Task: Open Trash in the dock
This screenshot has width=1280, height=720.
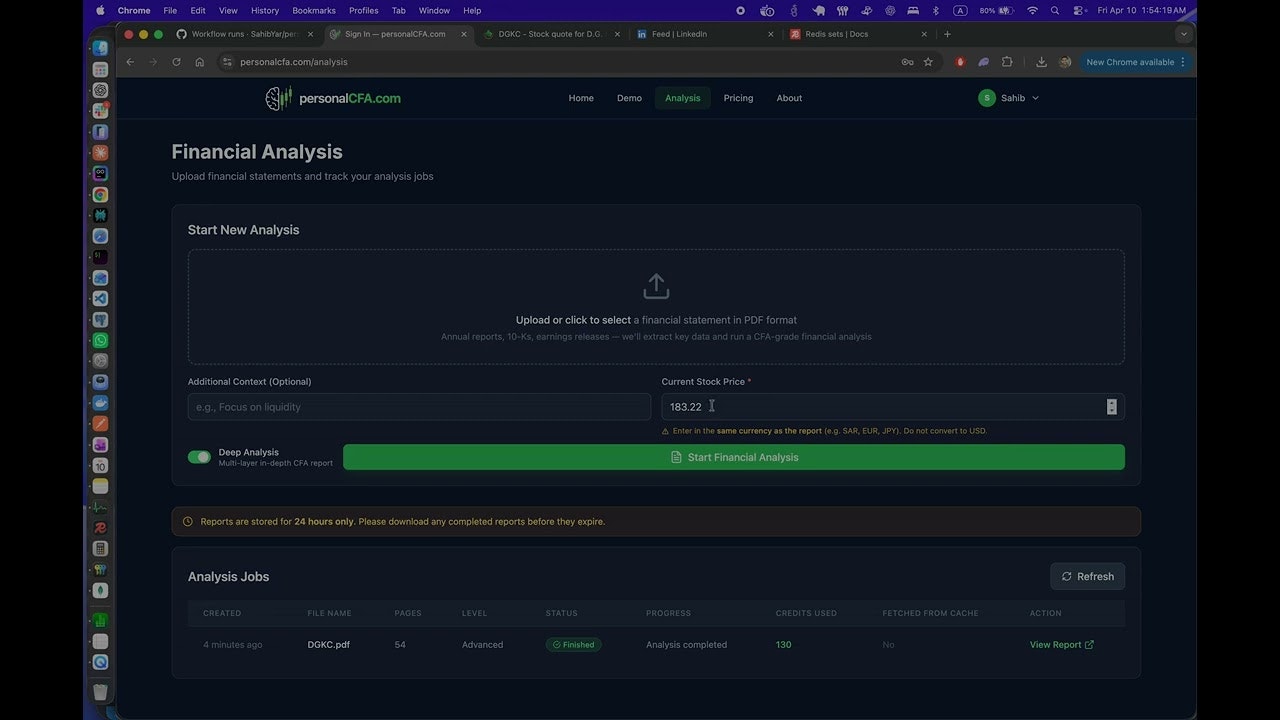Action: click(x=100, y=691)
